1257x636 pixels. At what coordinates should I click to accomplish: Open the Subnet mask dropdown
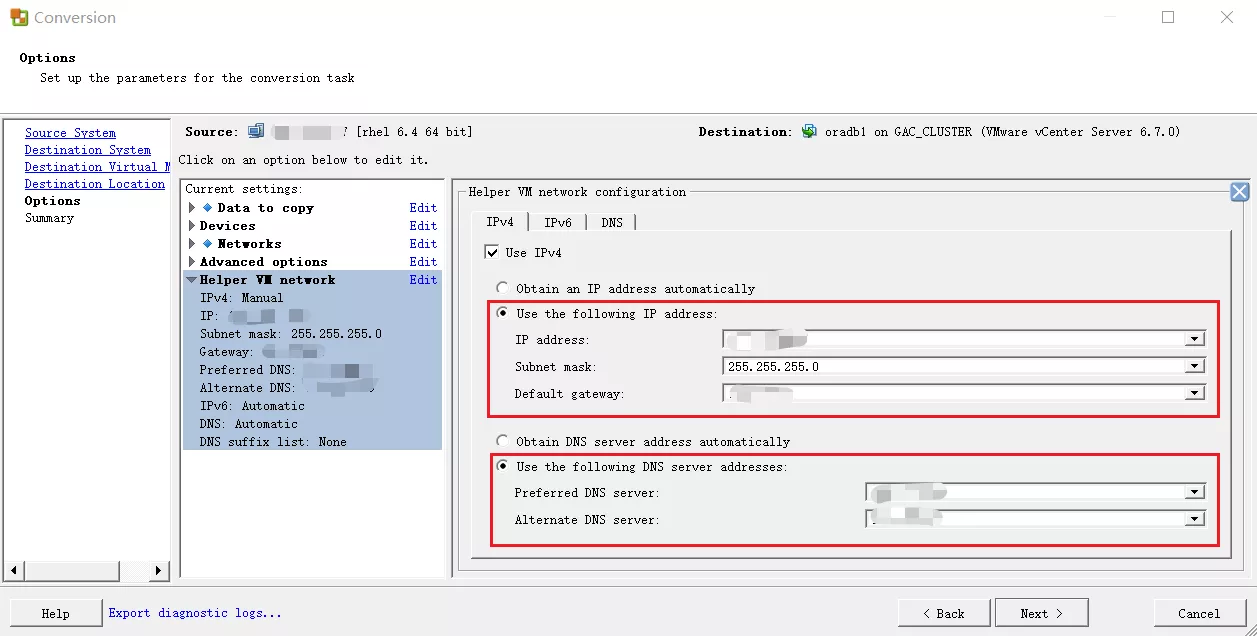(x=1194, y=367)
